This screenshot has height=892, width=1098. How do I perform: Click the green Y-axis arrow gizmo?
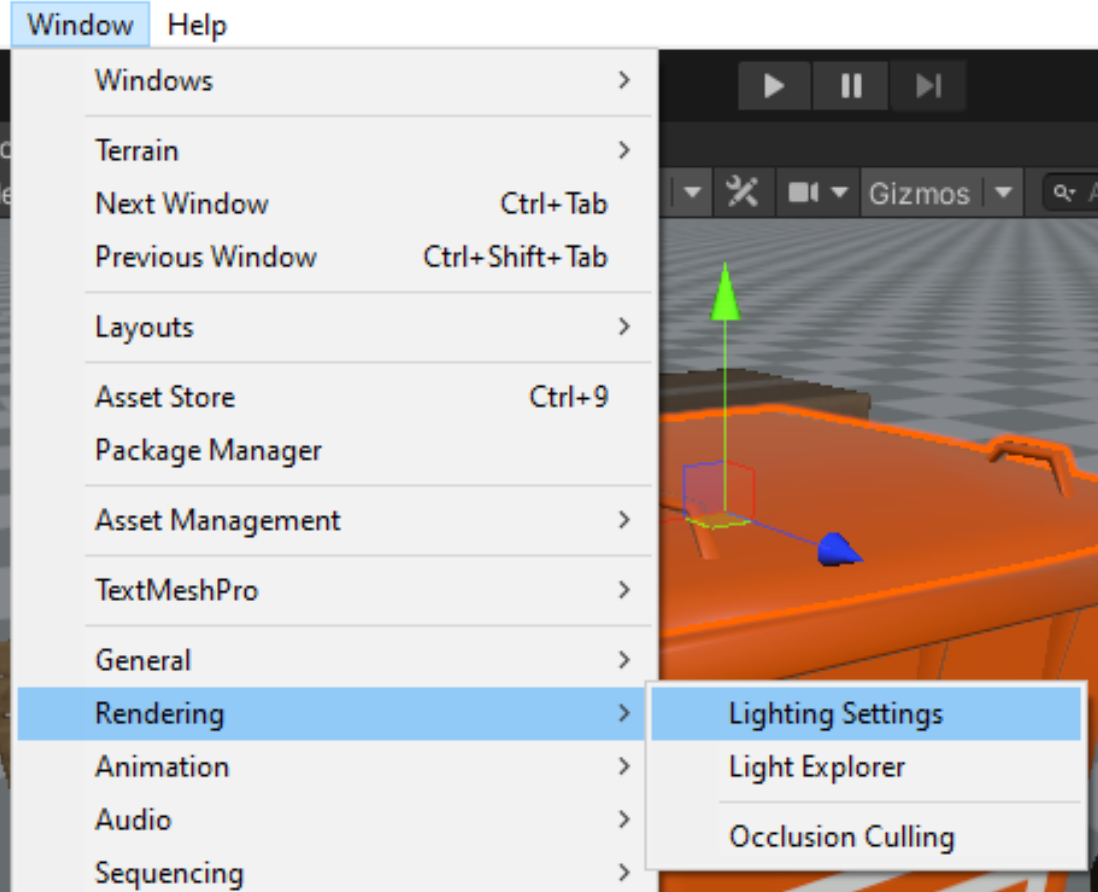725,295
